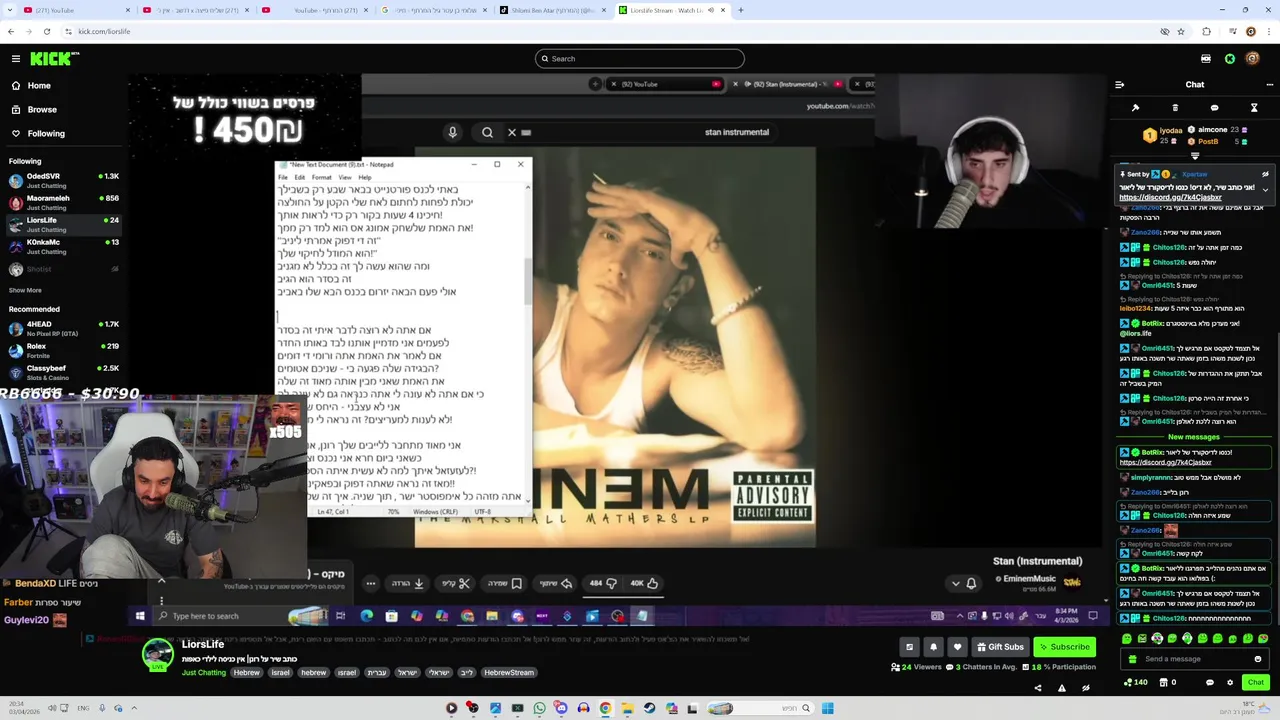Click the Gift Subs button
The image size is (1280, 720).
coord(1000,647)
